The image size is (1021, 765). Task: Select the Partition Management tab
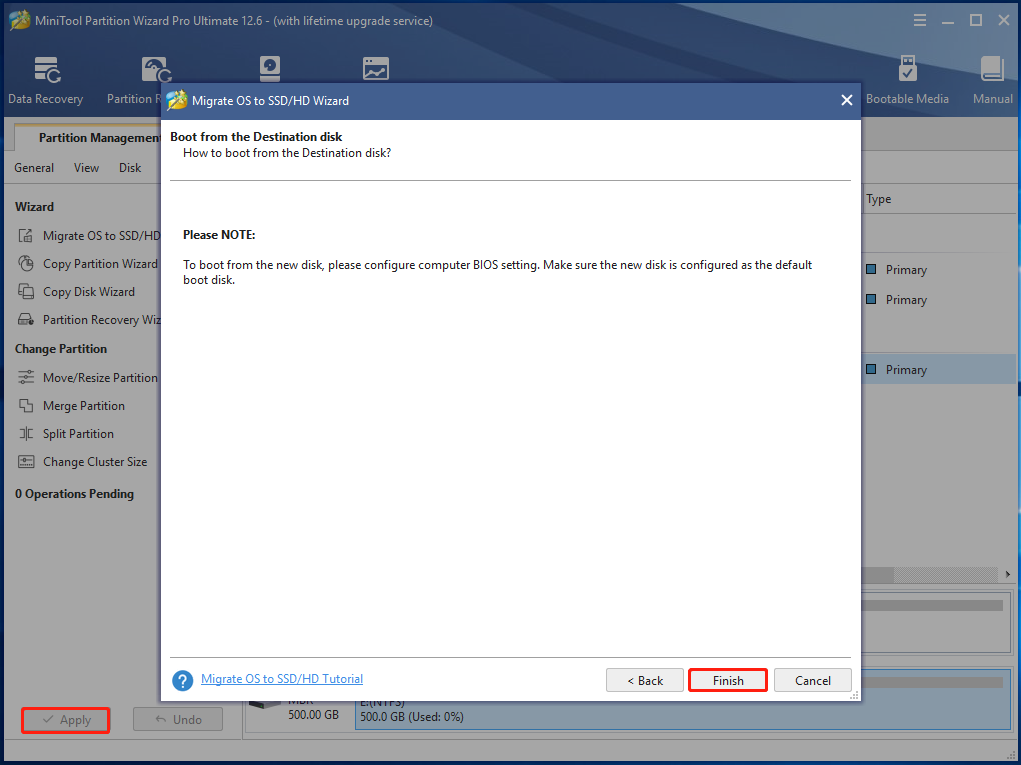tap(87, 137)
